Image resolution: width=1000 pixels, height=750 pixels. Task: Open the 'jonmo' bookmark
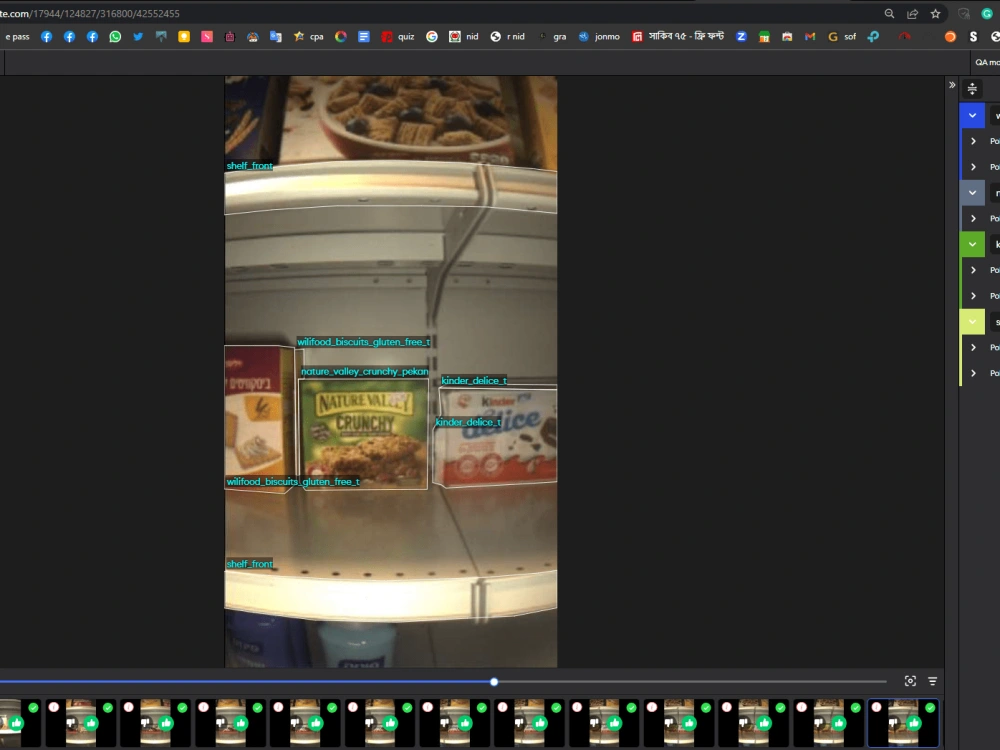[x=599, y=36]
